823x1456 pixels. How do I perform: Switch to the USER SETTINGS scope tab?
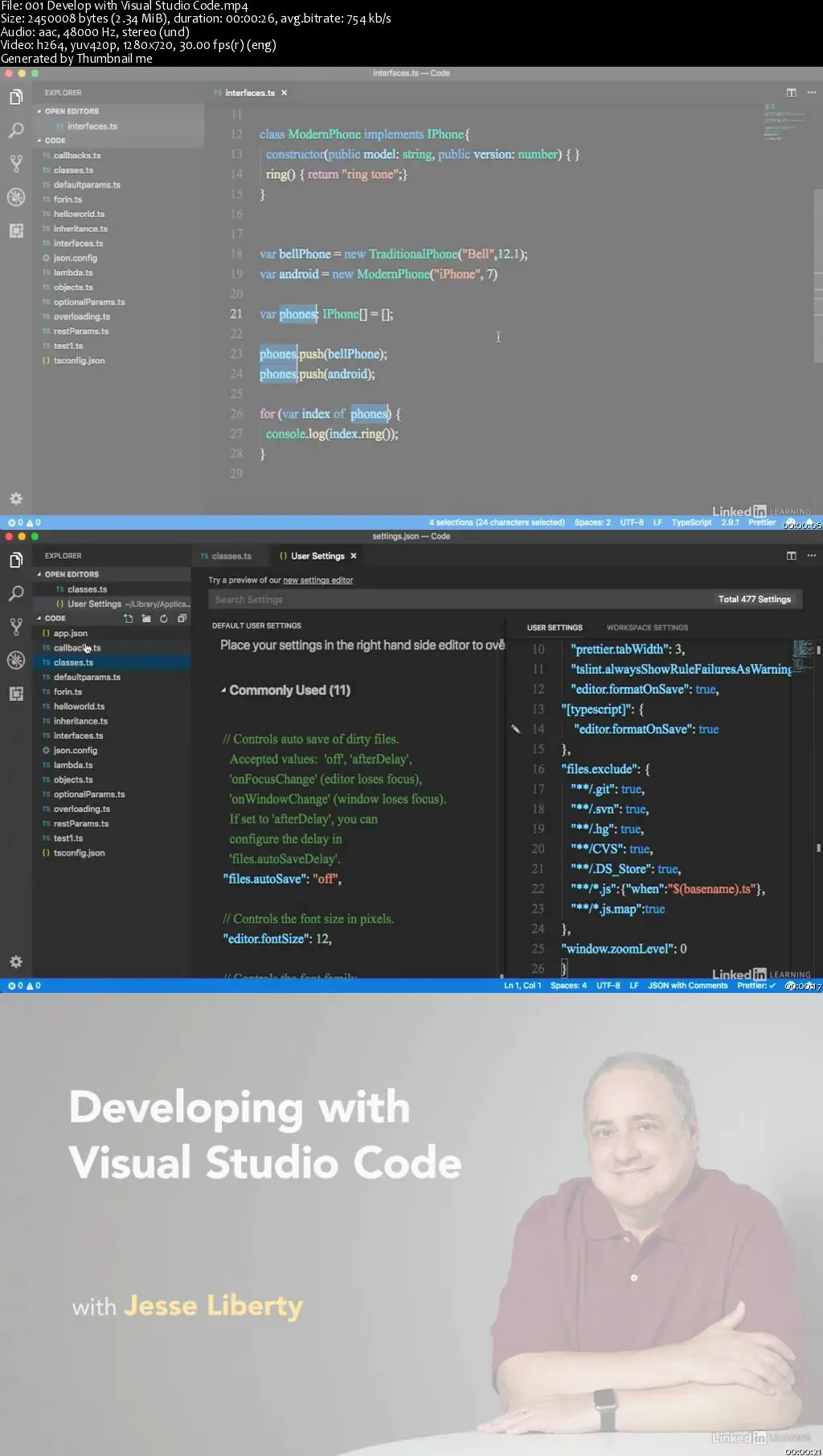555,628
